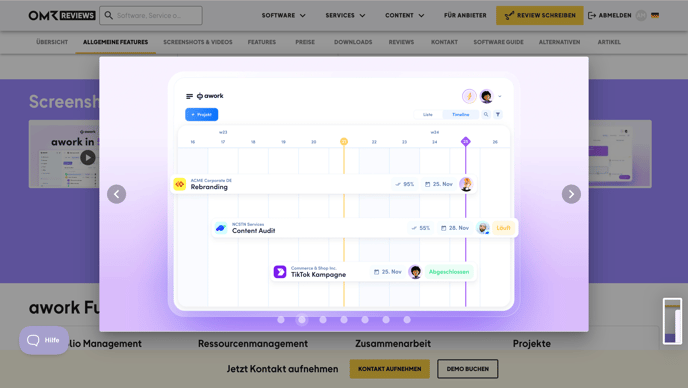
Task: Select the last carousel dot
Action: click(407, 320)
